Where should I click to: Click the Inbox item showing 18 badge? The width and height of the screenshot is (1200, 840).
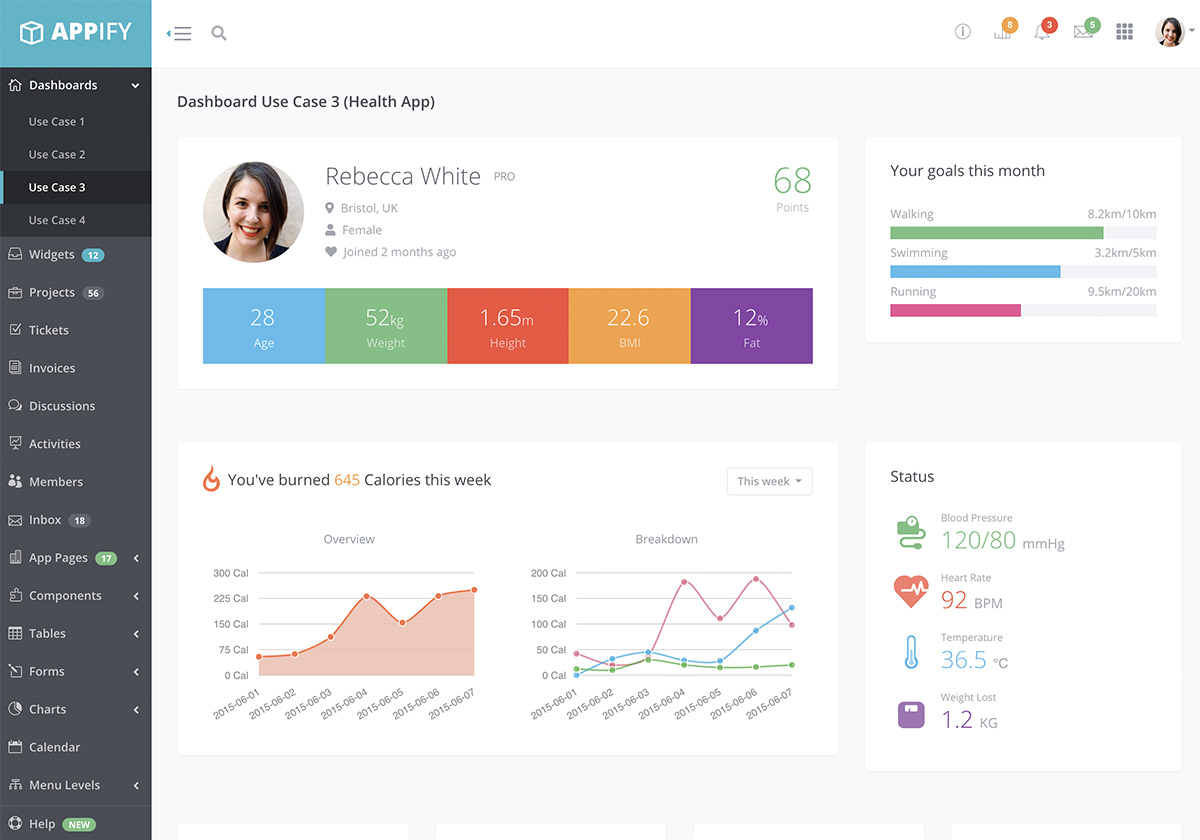pos(45,520)
